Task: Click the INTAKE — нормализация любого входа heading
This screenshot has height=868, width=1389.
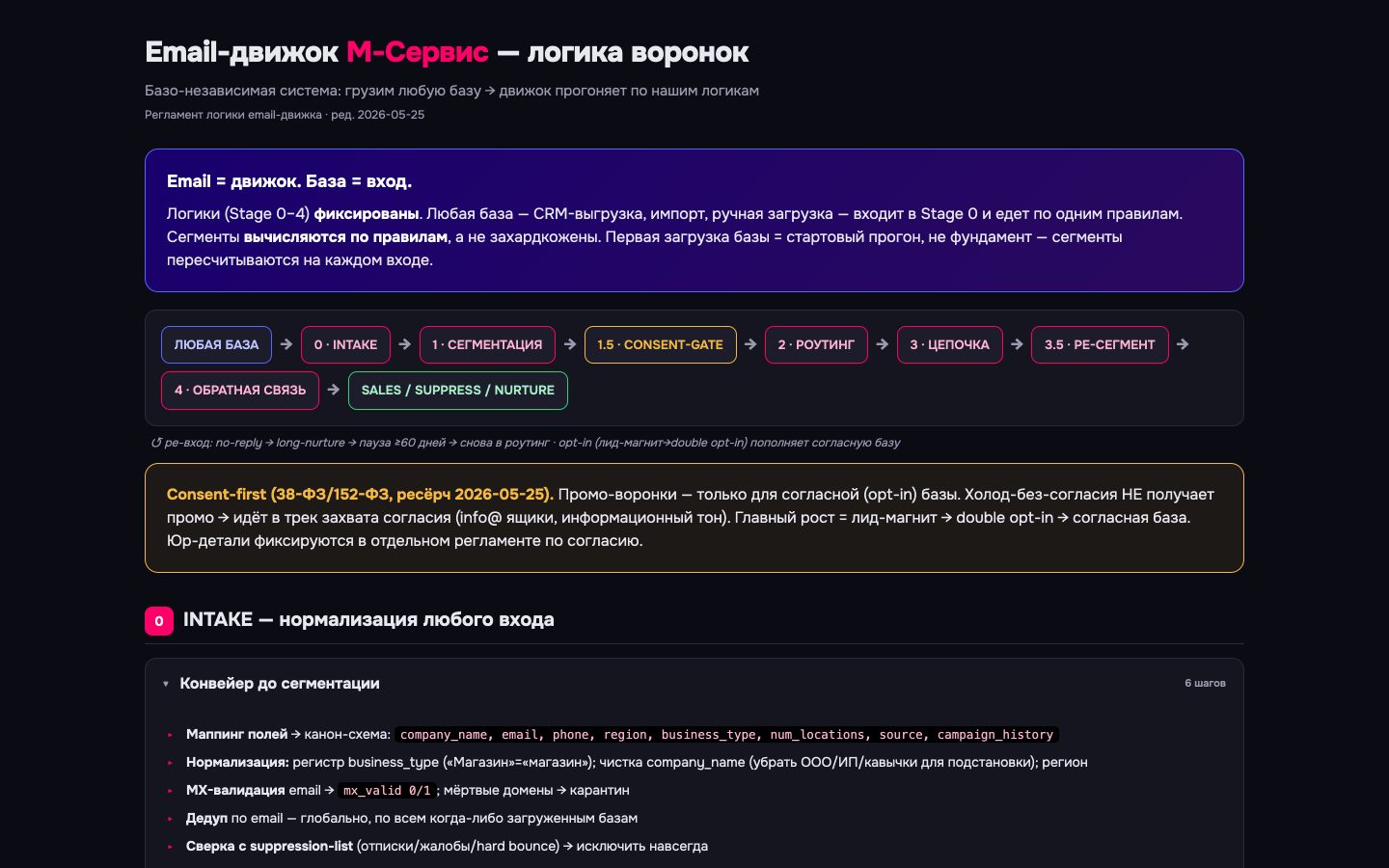Action: [x=368, y=619]
